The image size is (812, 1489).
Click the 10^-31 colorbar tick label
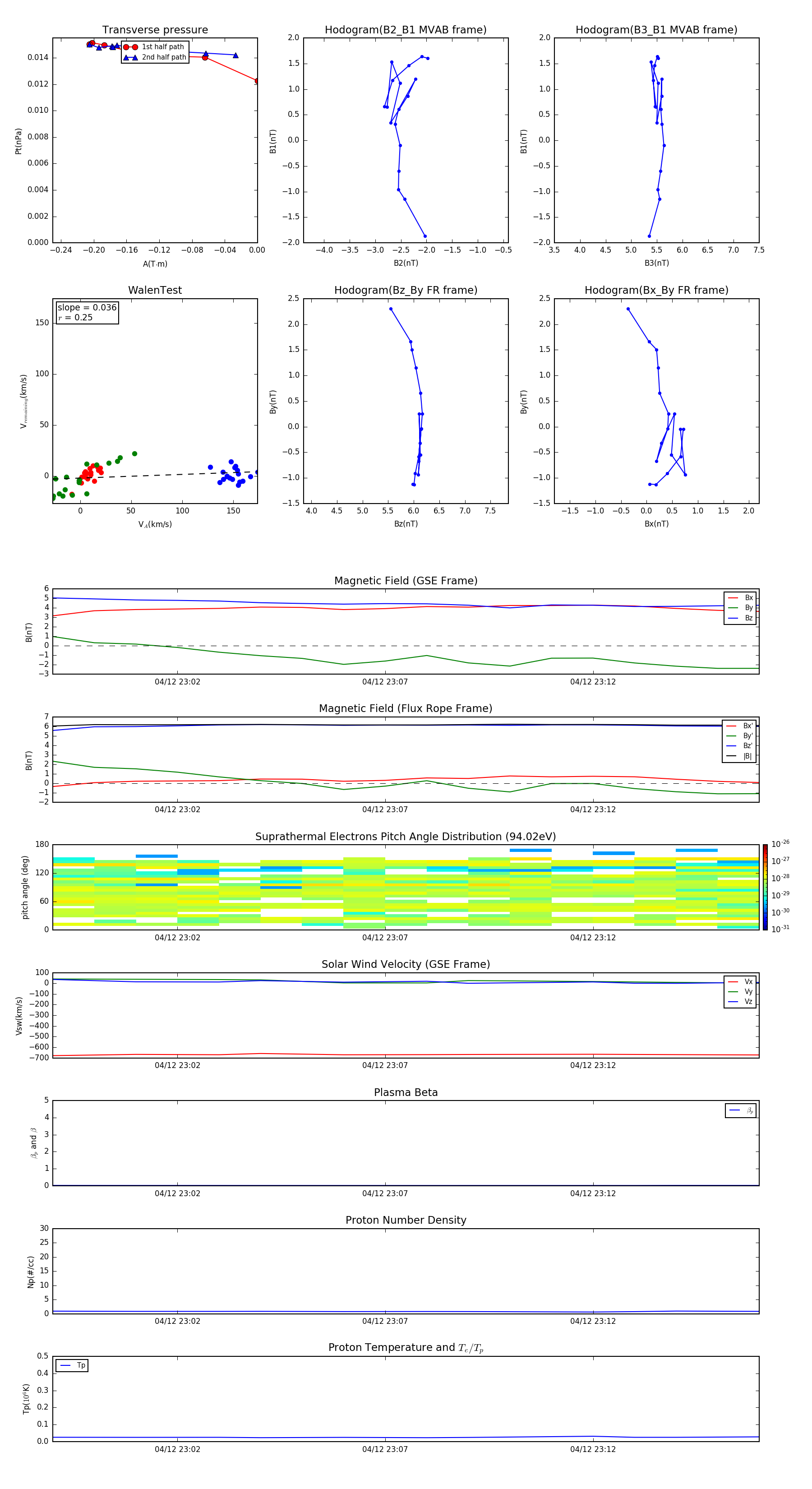780,929
